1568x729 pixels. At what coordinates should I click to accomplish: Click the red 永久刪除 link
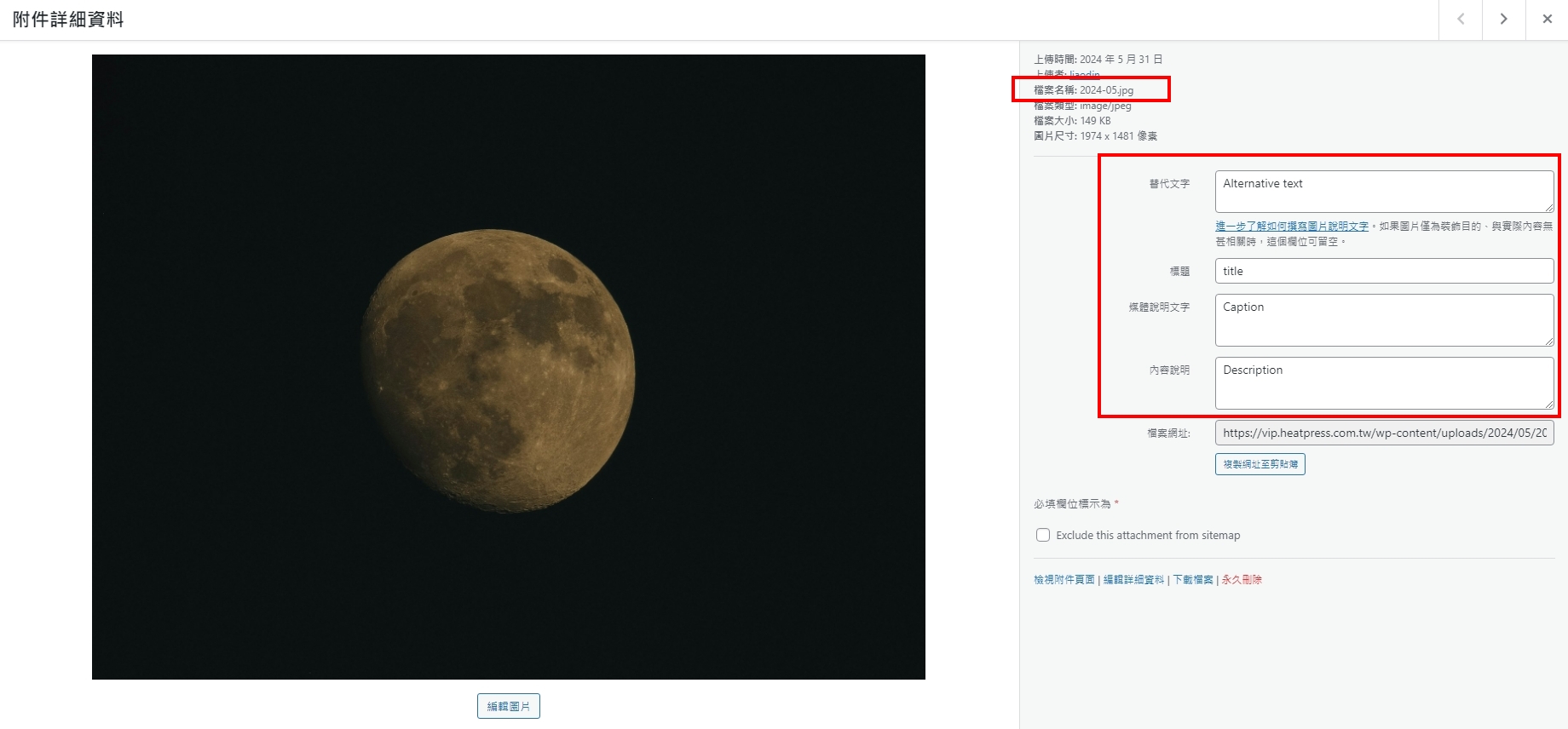[x=1242, y=580]
